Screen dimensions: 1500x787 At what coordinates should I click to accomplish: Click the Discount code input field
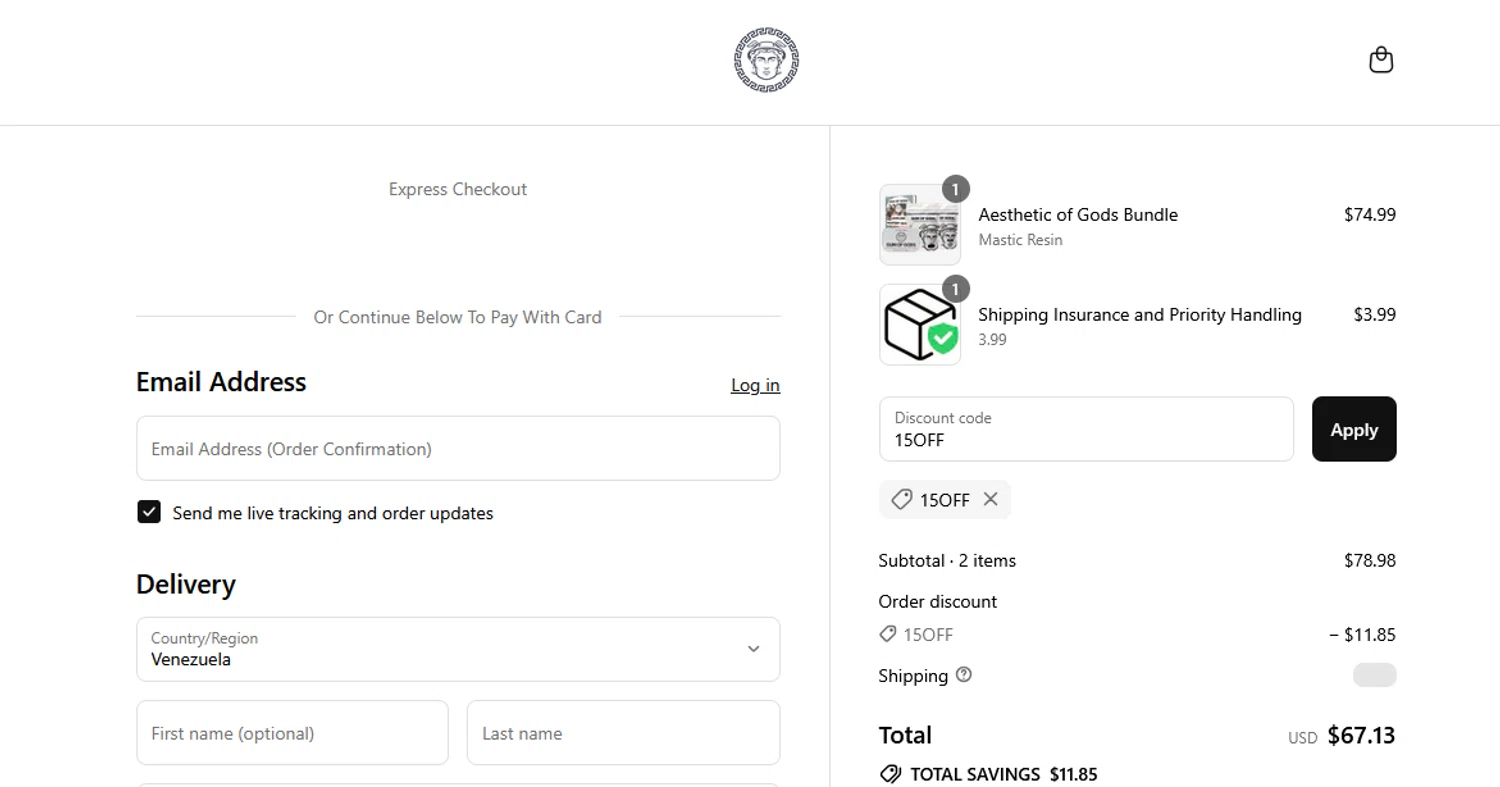(1086, 429)
